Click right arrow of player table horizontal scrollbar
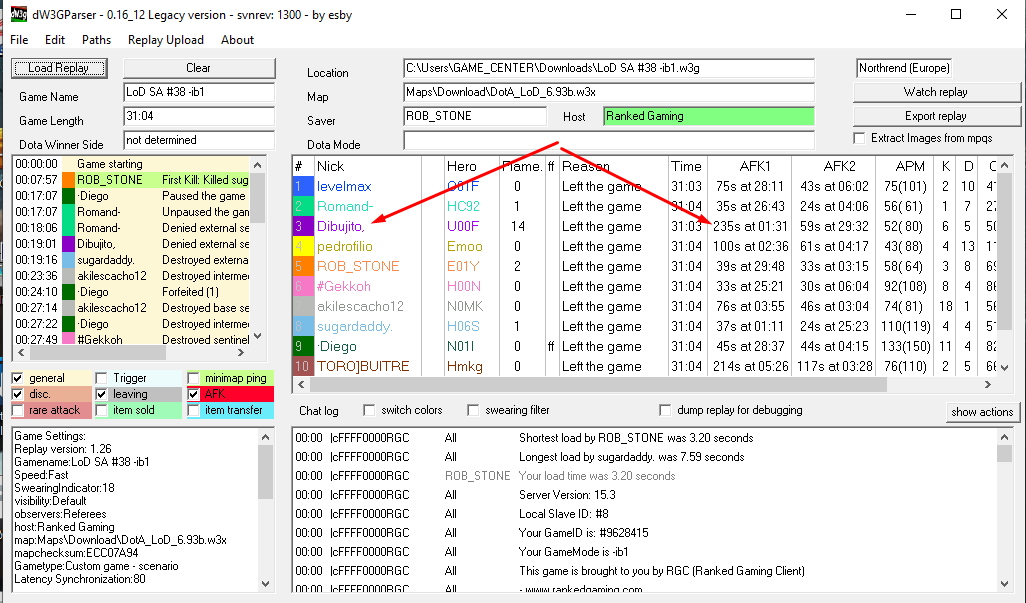 click(988, 385)
